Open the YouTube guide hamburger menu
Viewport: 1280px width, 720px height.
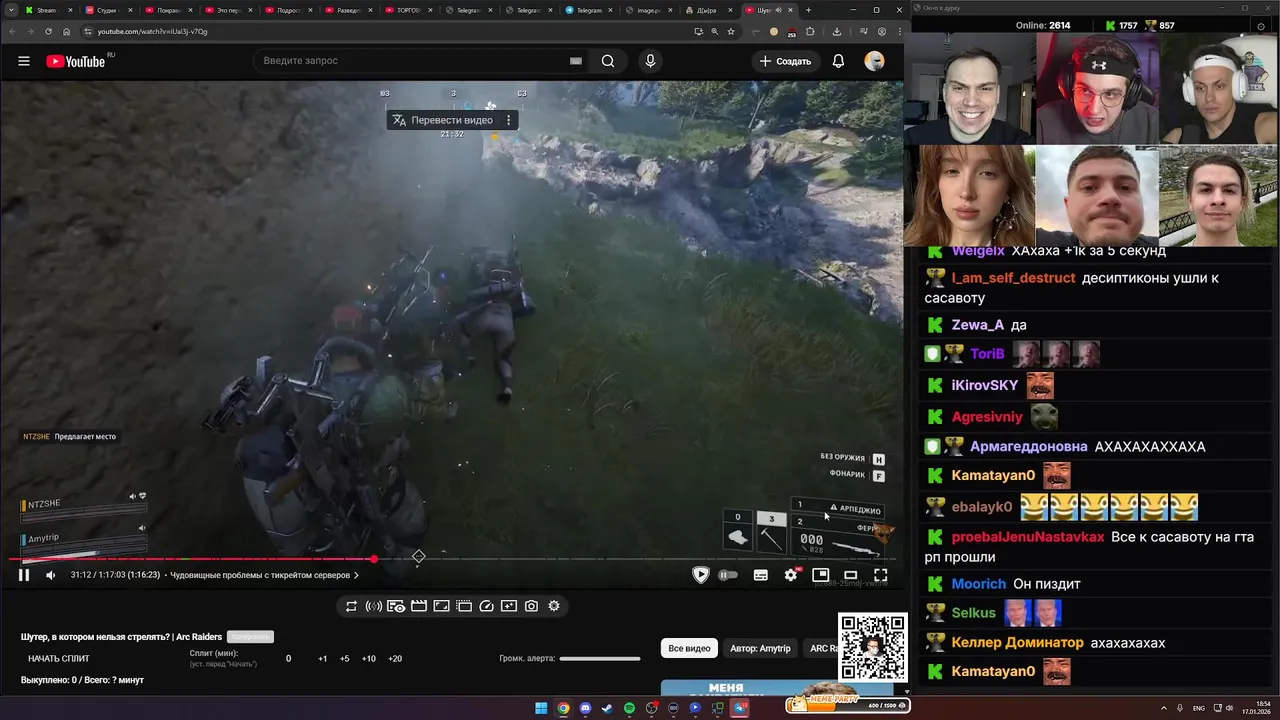click(x=24, y=61)
